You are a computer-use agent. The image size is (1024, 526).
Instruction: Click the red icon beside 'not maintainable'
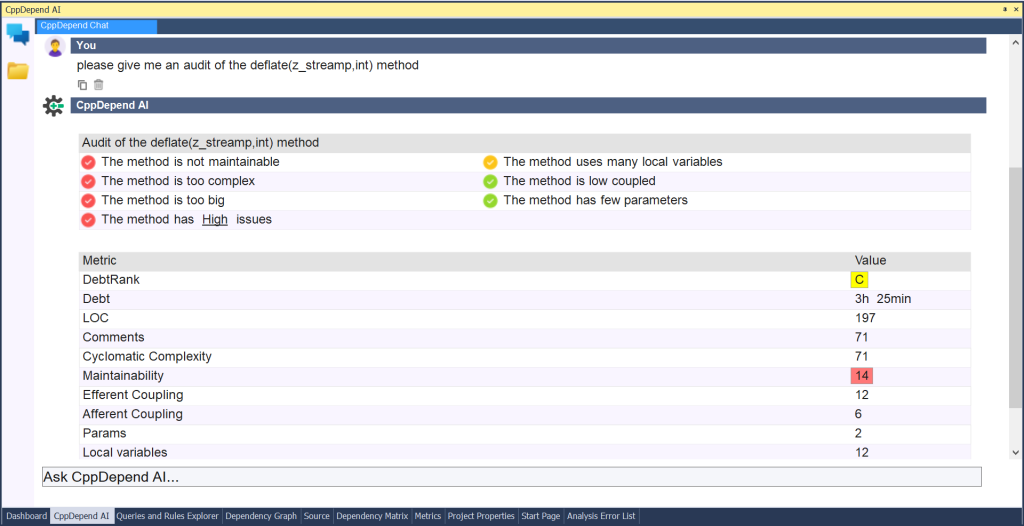click(x=88, y=162)
